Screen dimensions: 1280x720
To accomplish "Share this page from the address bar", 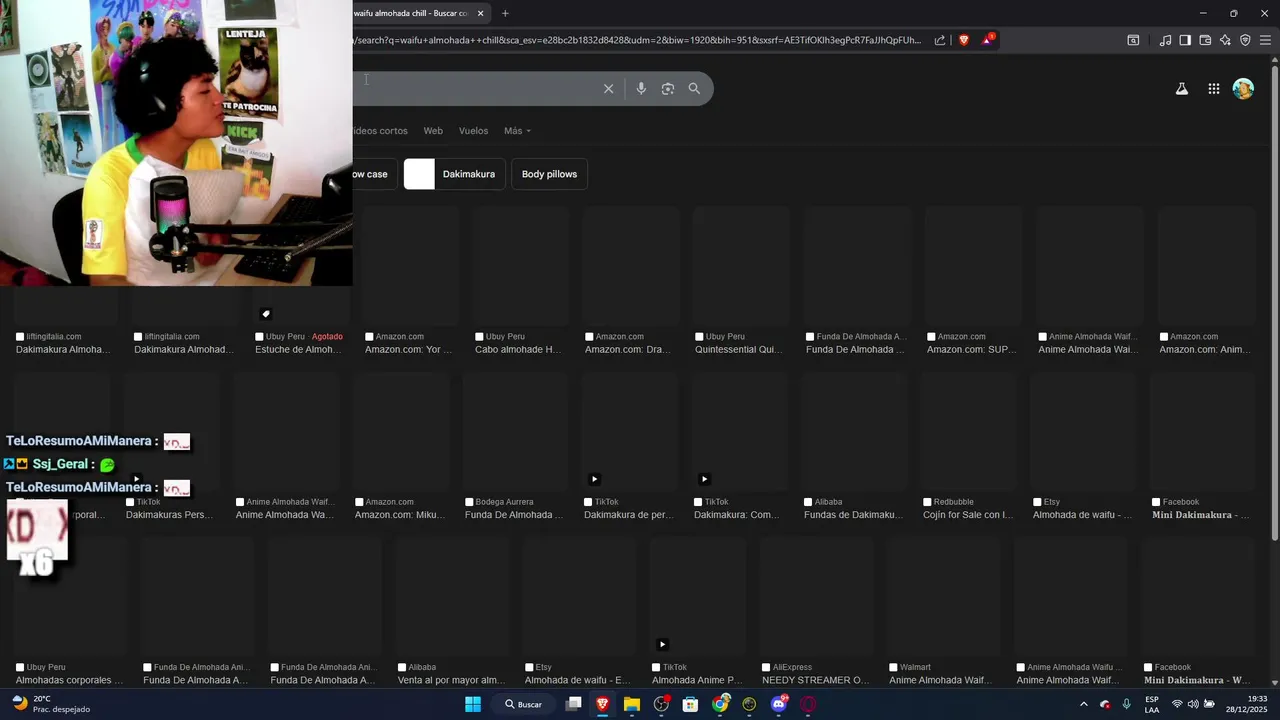I will 940,40.
